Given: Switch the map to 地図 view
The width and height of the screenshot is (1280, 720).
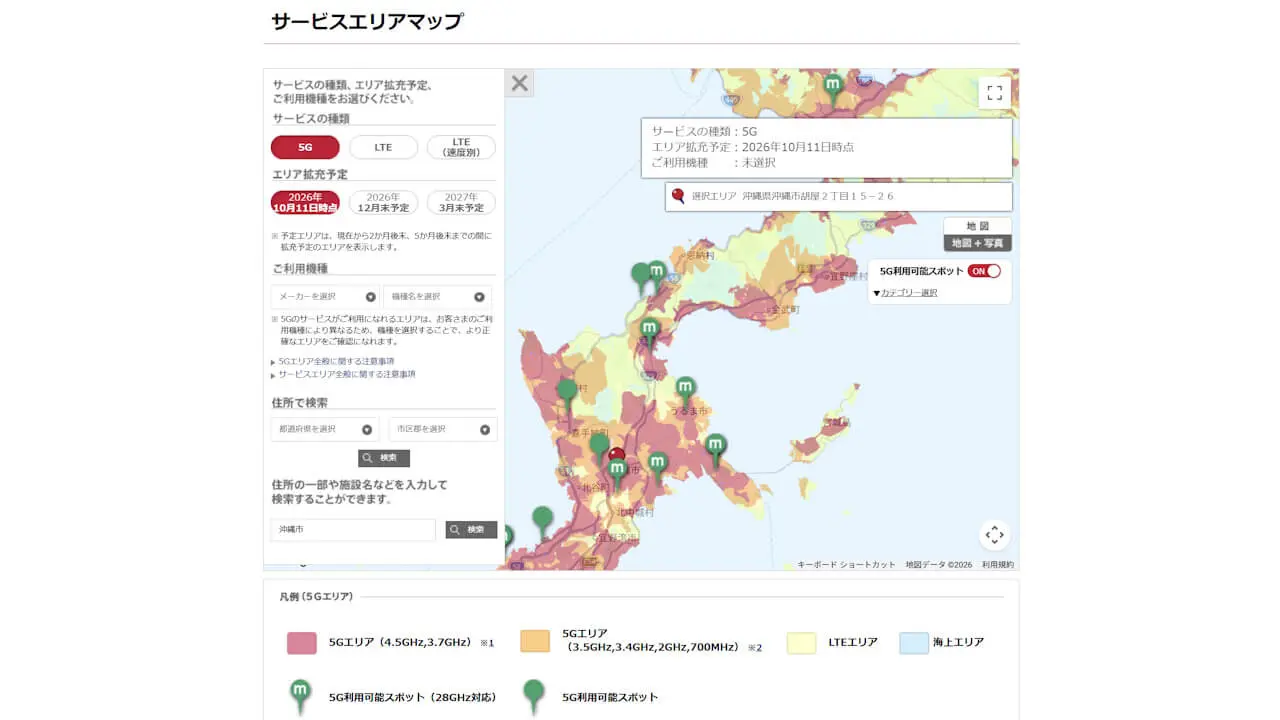Looking at the screenshot, I should (x=977, y=226).
